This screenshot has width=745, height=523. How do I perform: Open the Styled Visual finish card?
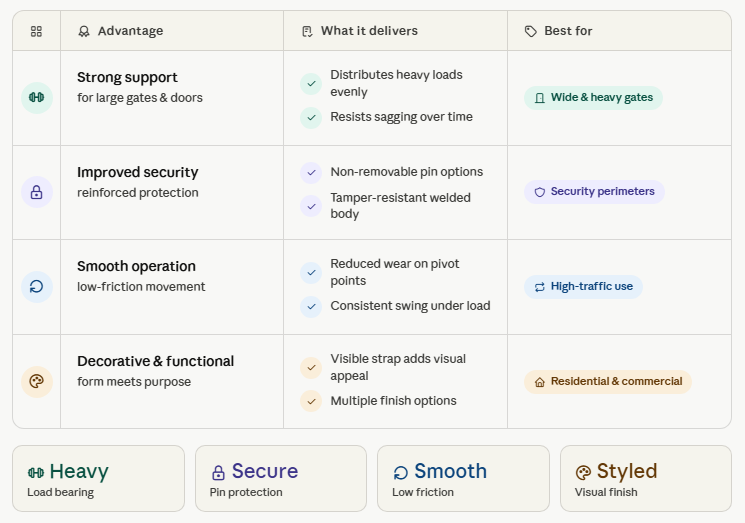click(646, 478)
